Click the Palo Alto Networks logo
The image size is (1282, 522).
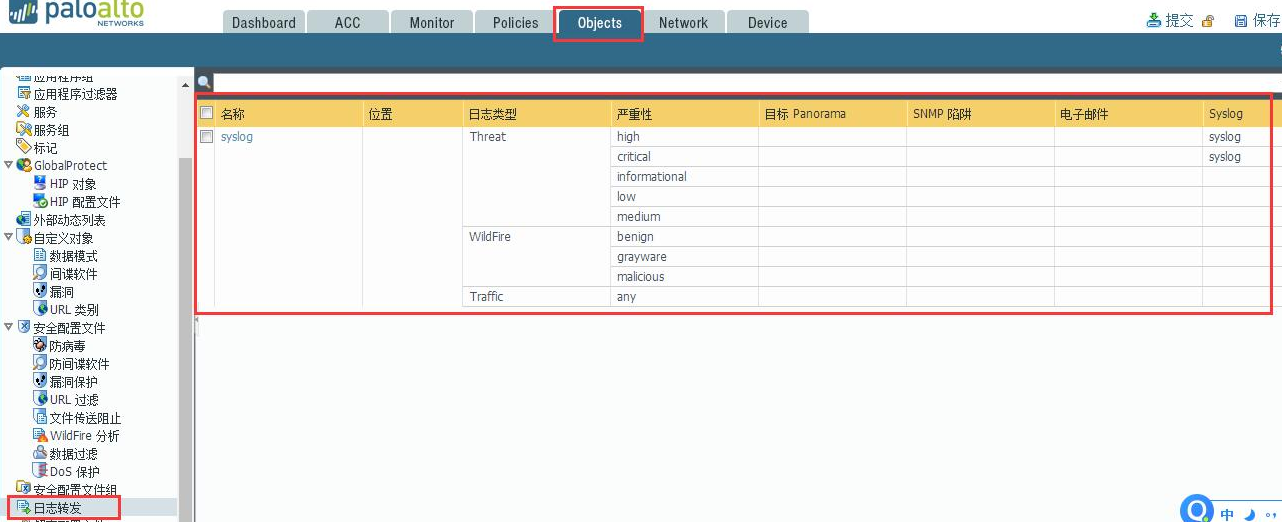(x=78, y=14)
